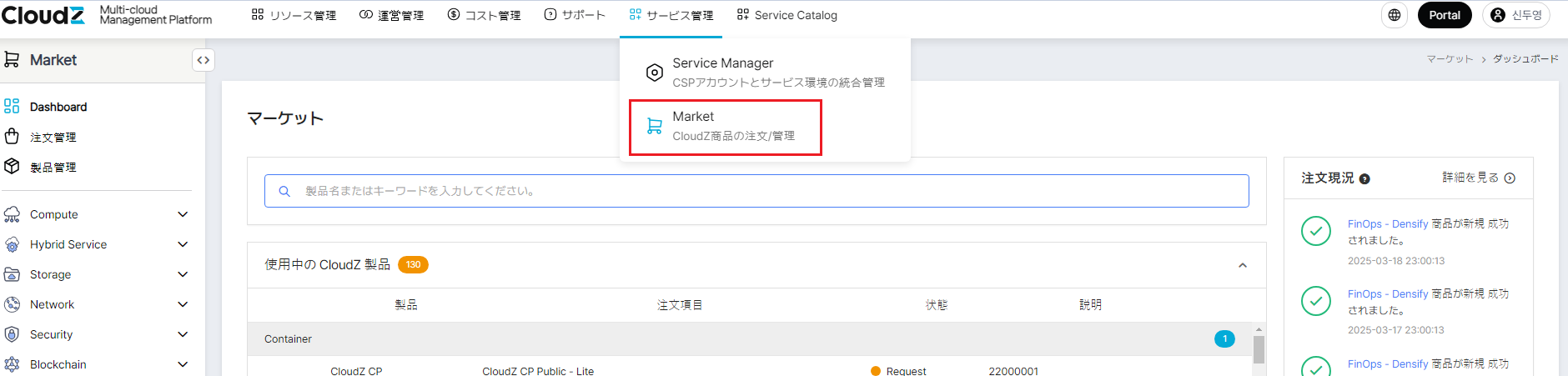
Task: Click the Container row count badge
Action: coord(1224,338)
